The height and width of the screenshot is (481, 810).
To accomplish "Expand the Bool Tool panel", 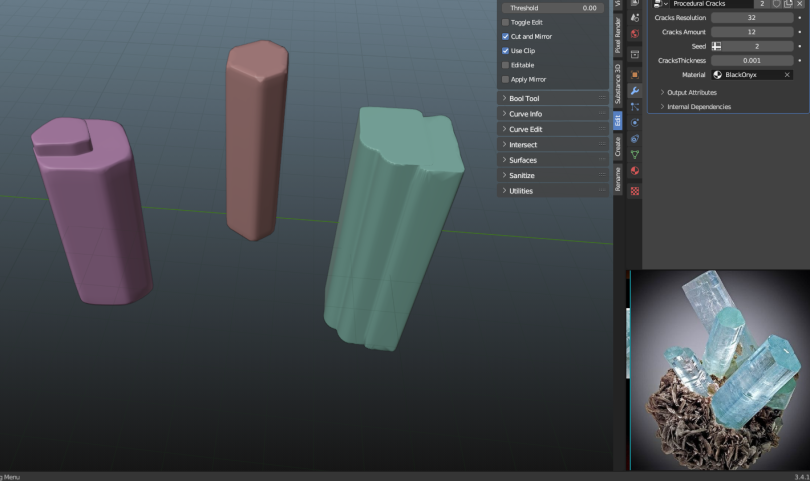I will (524, 99).
